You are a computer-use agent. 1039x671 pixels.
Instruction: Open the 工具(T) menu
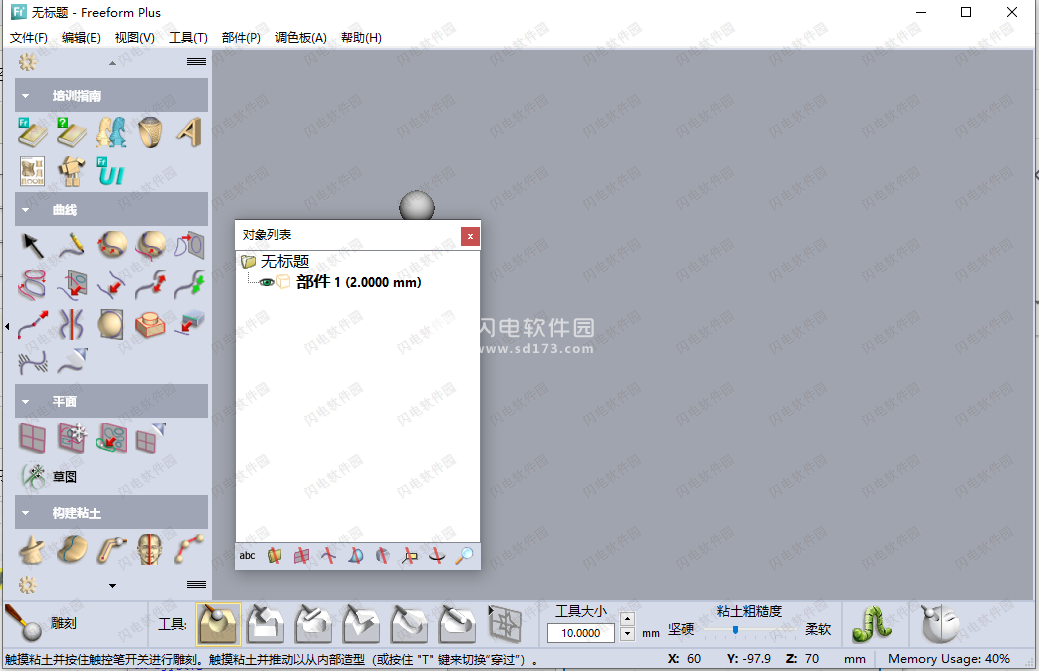click(x=188, y=38)
